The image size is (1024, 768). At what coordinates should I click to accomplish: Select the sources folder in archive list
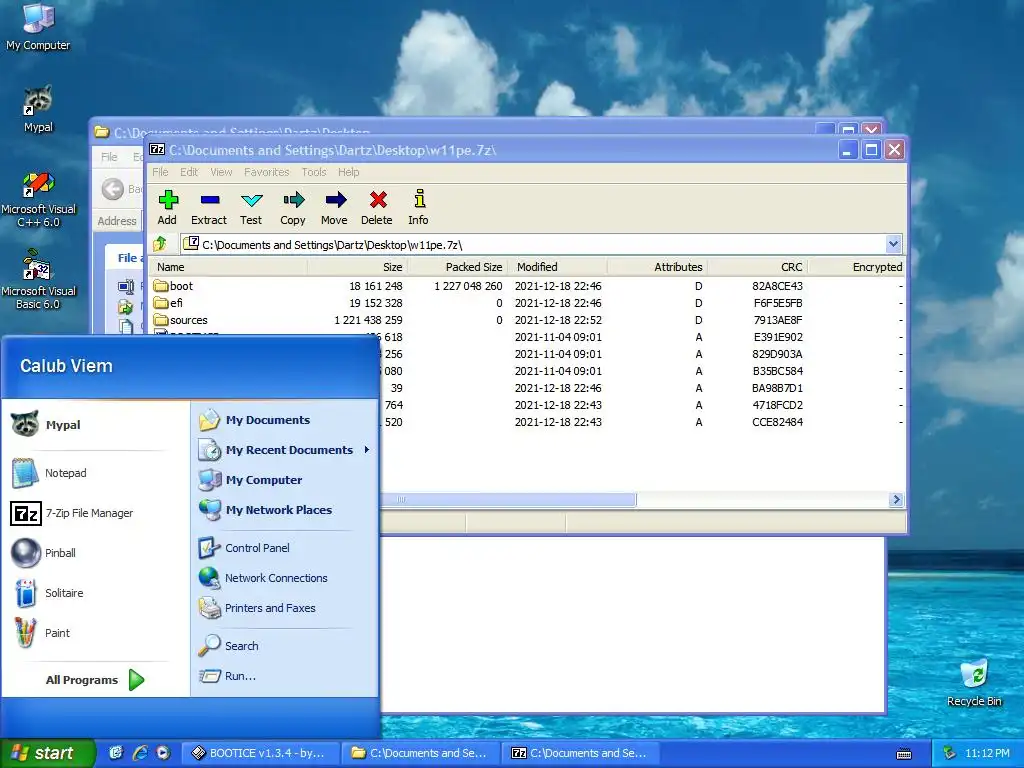pyautogui.click(x=181, y=320)
